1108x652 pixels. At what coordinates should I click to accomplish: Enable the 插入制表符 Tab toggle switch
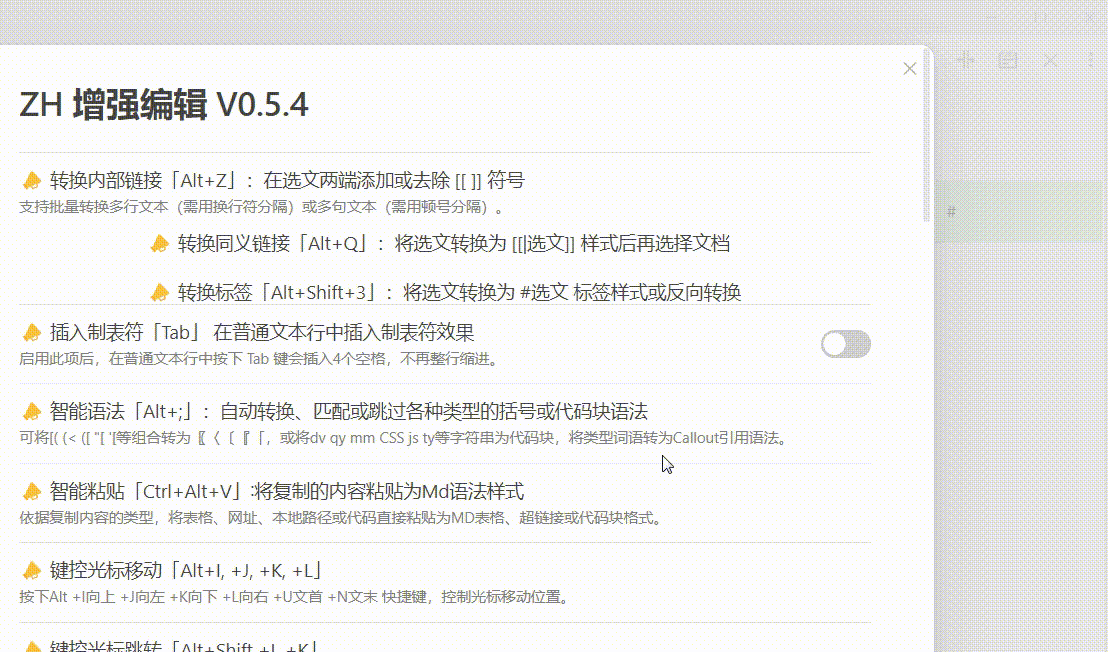pos(845,343)
